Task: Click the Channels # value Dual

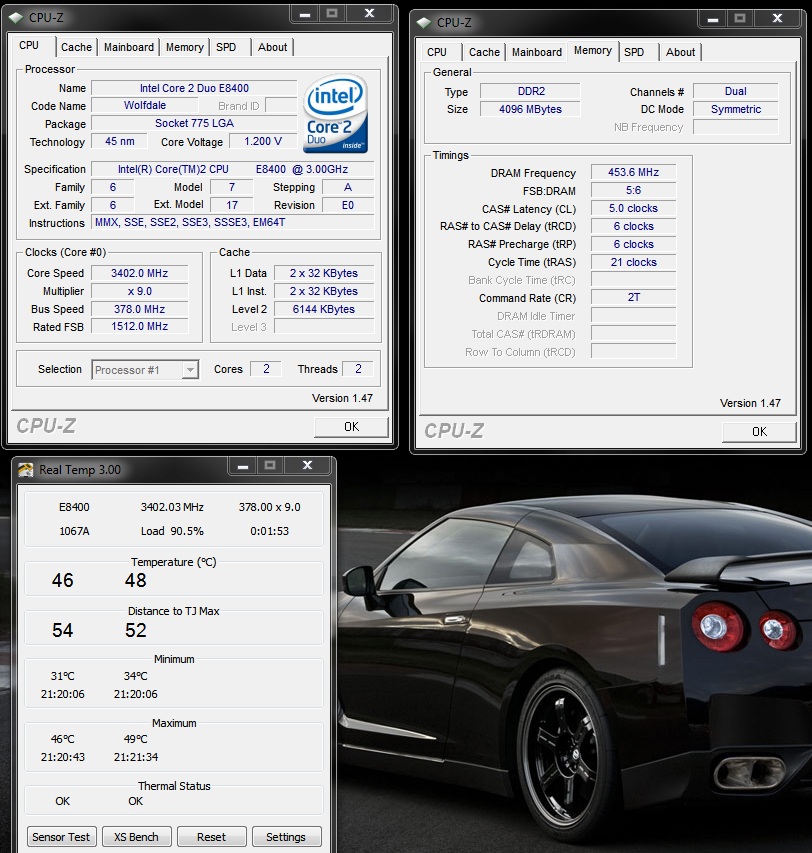Action: pos(736,91)
